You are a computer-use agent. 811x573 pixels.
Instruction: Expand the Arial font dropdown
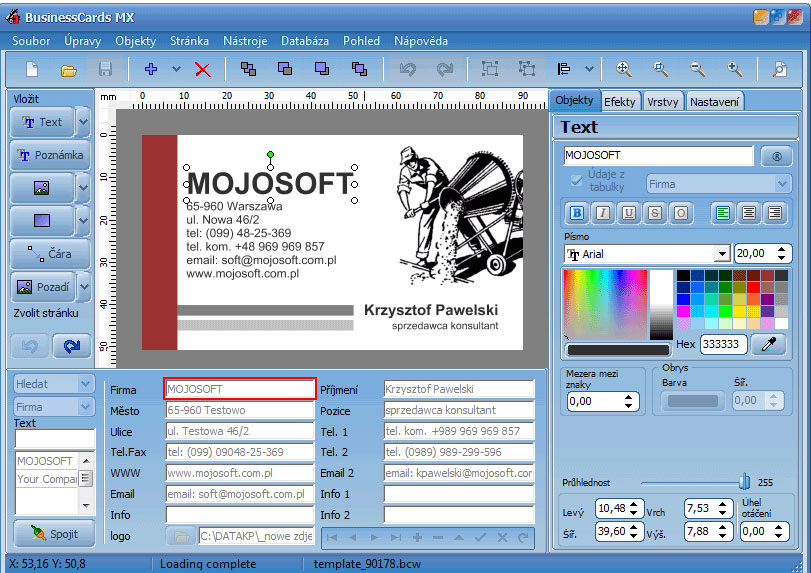[722, 254]
